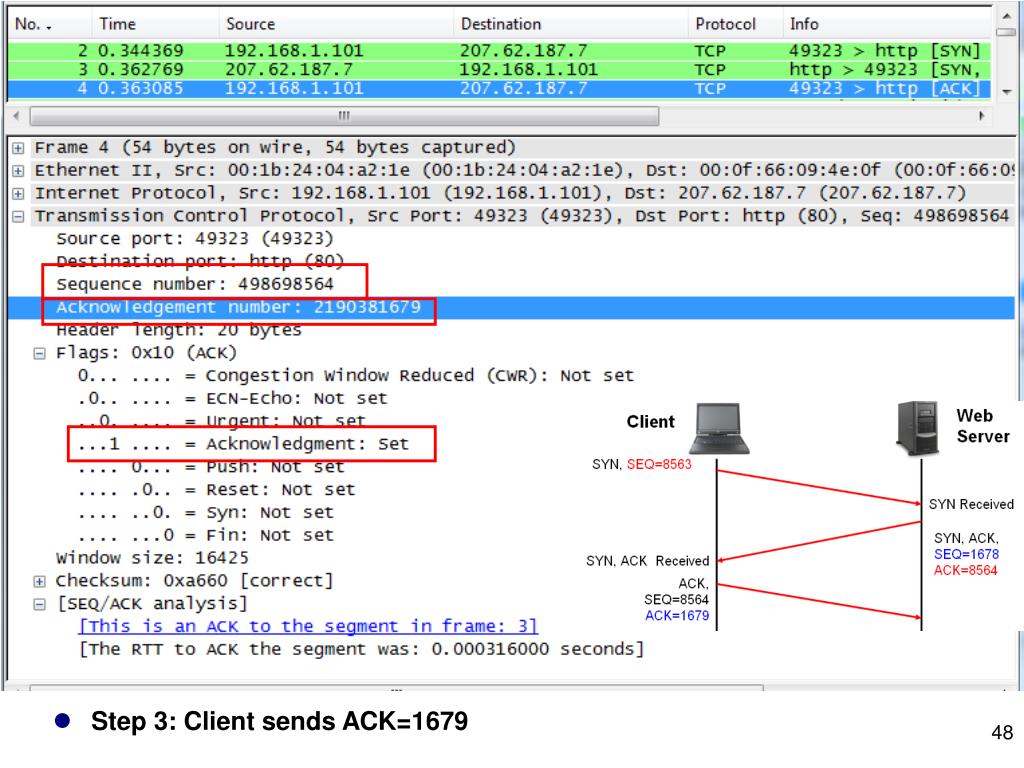
Task: Select the ECN-Echo: Not set row
Action: coord(232,398)
